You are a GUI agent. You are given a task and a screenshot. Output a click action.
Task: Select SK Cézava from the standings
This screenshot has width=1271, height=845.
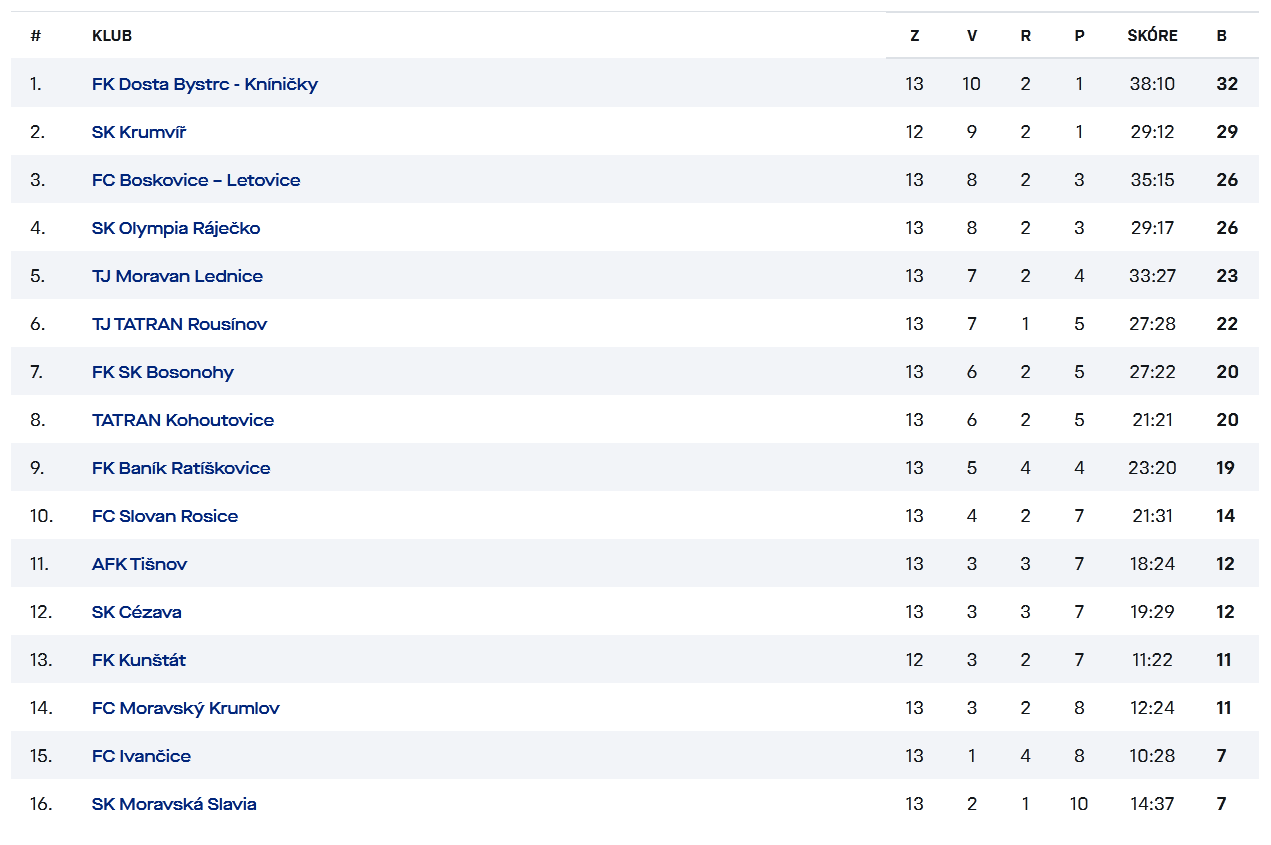137,612
